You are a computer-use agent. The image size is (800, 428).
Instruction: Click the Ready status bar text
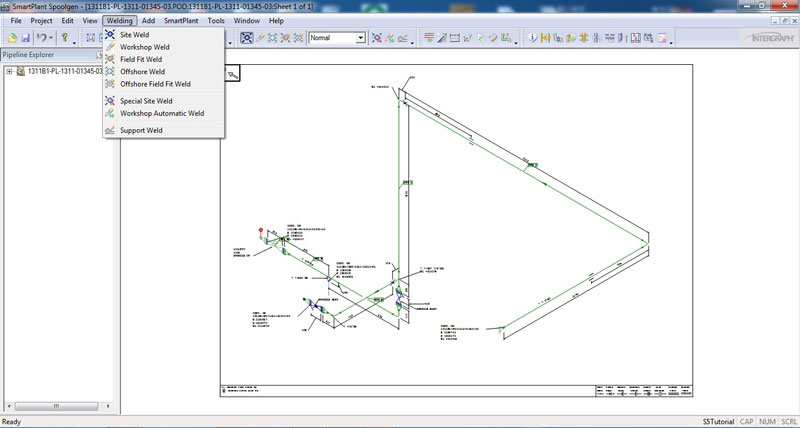click(x=12, y=422)
